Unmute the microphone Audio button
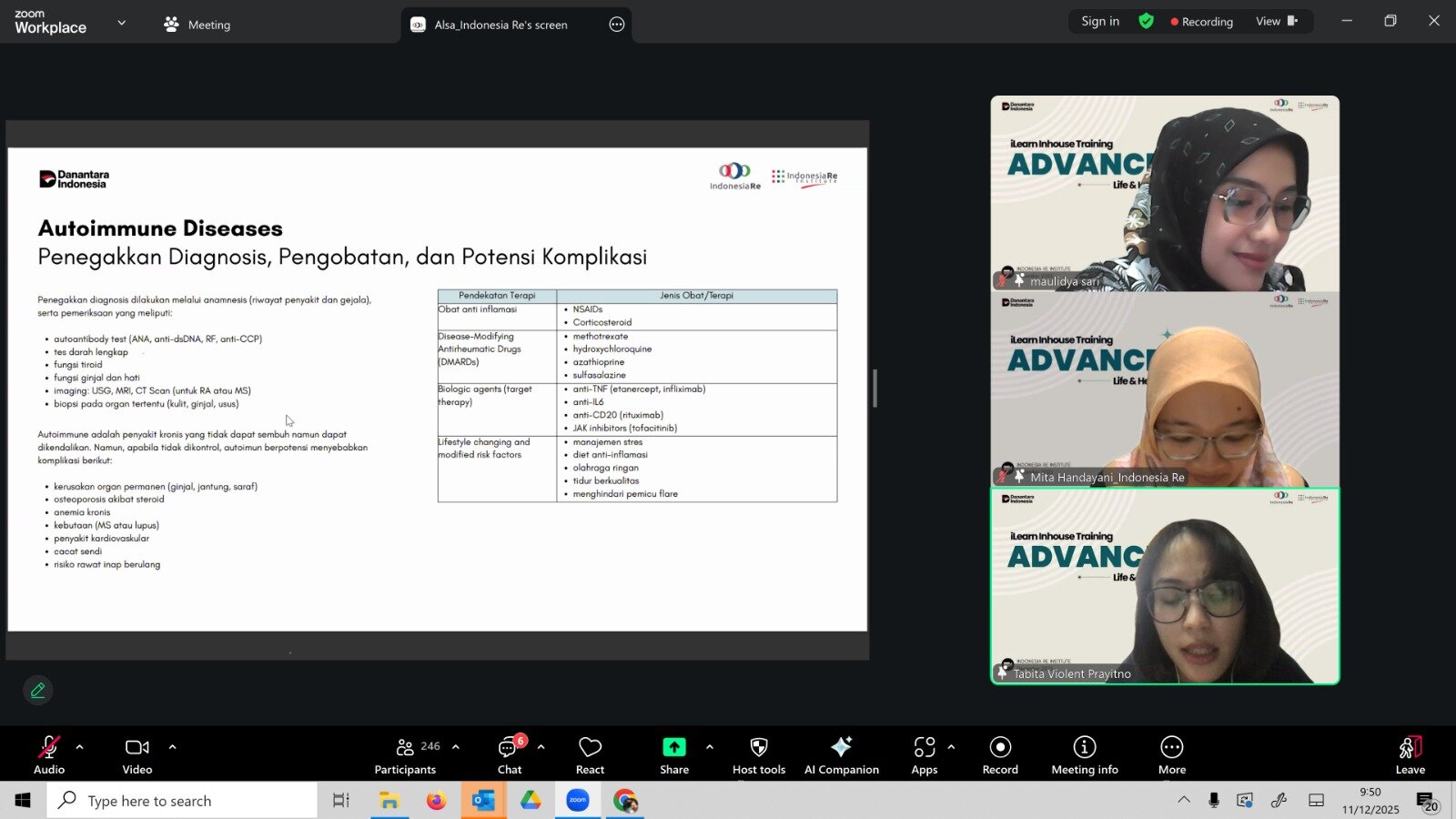Viewport: 1456px width, 819px height. (49, 755)
